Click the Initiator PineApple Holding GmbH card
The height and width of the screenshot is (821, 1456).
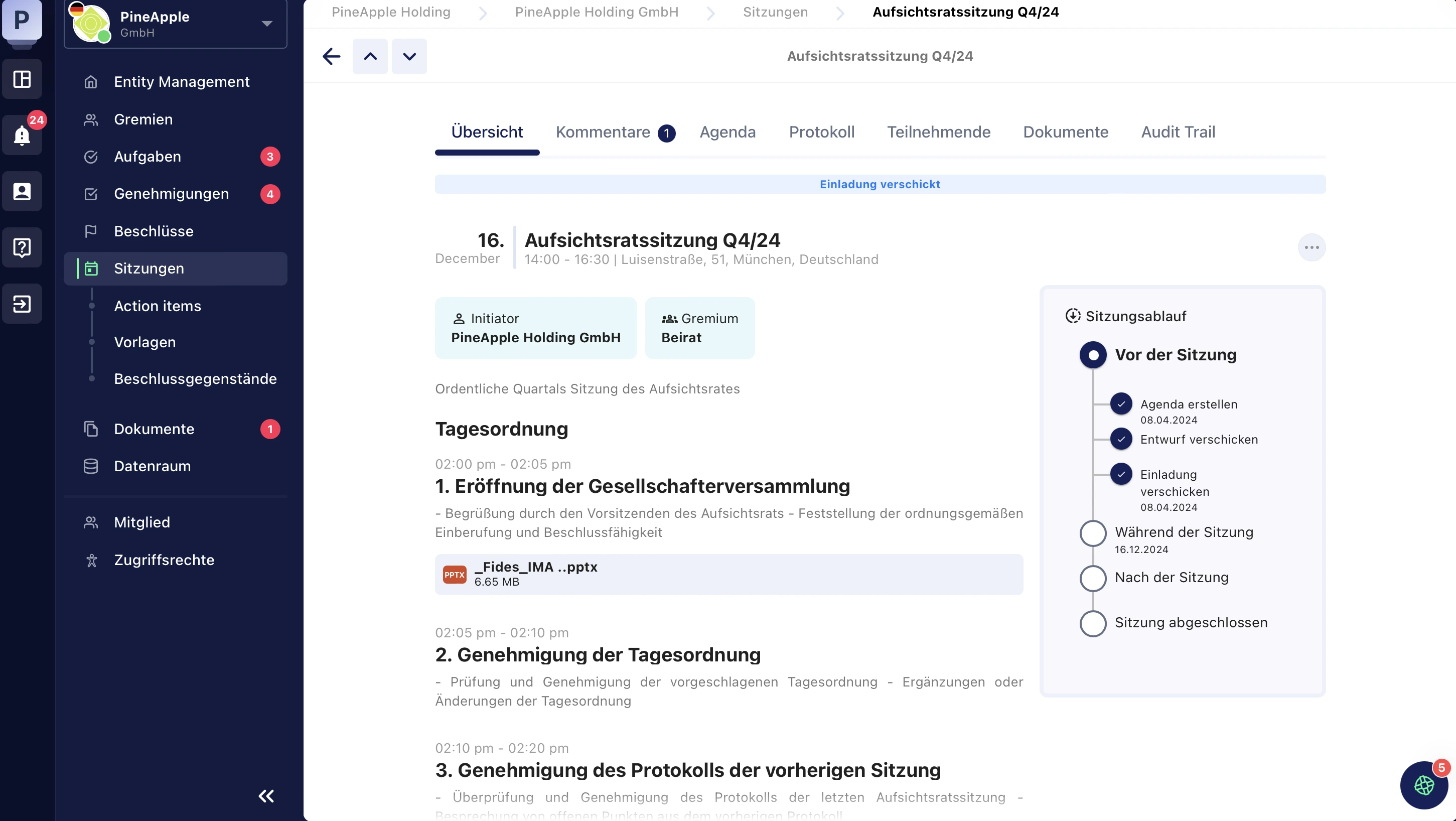tap(535, 328)
